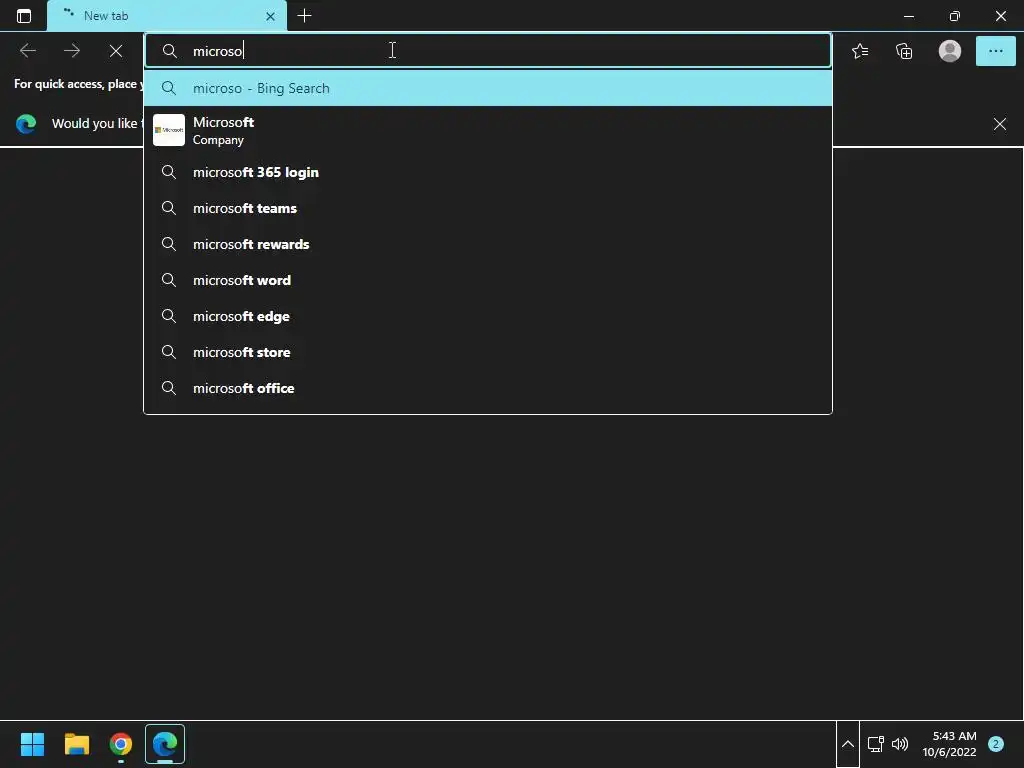Minimize the Edge window

click(909, 16)
